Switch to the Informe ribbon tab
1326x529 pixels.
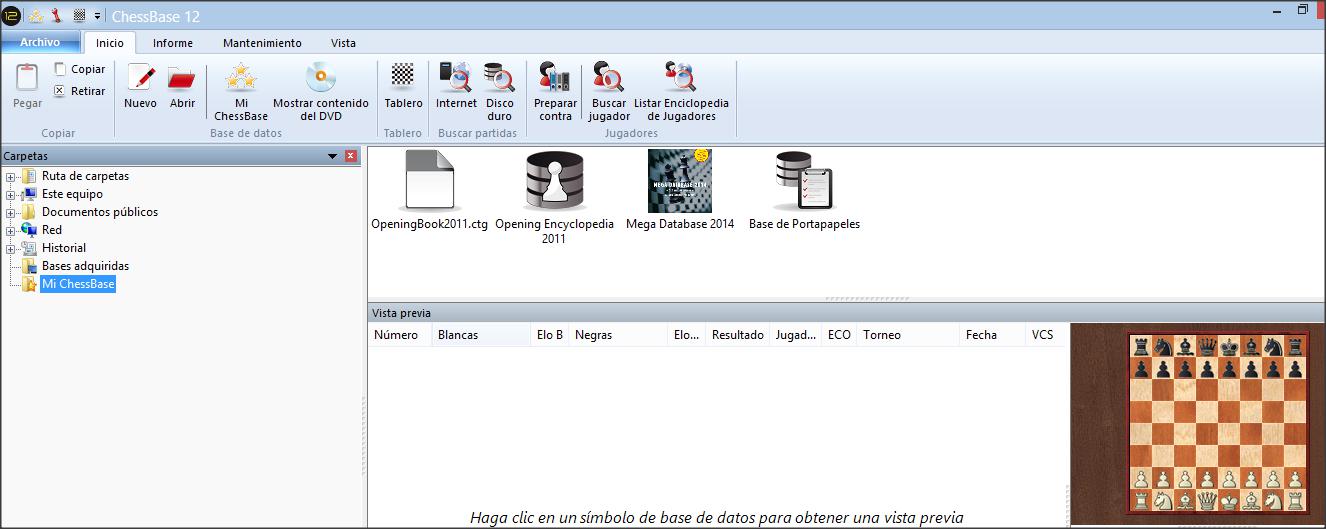[x=173, y=43]
